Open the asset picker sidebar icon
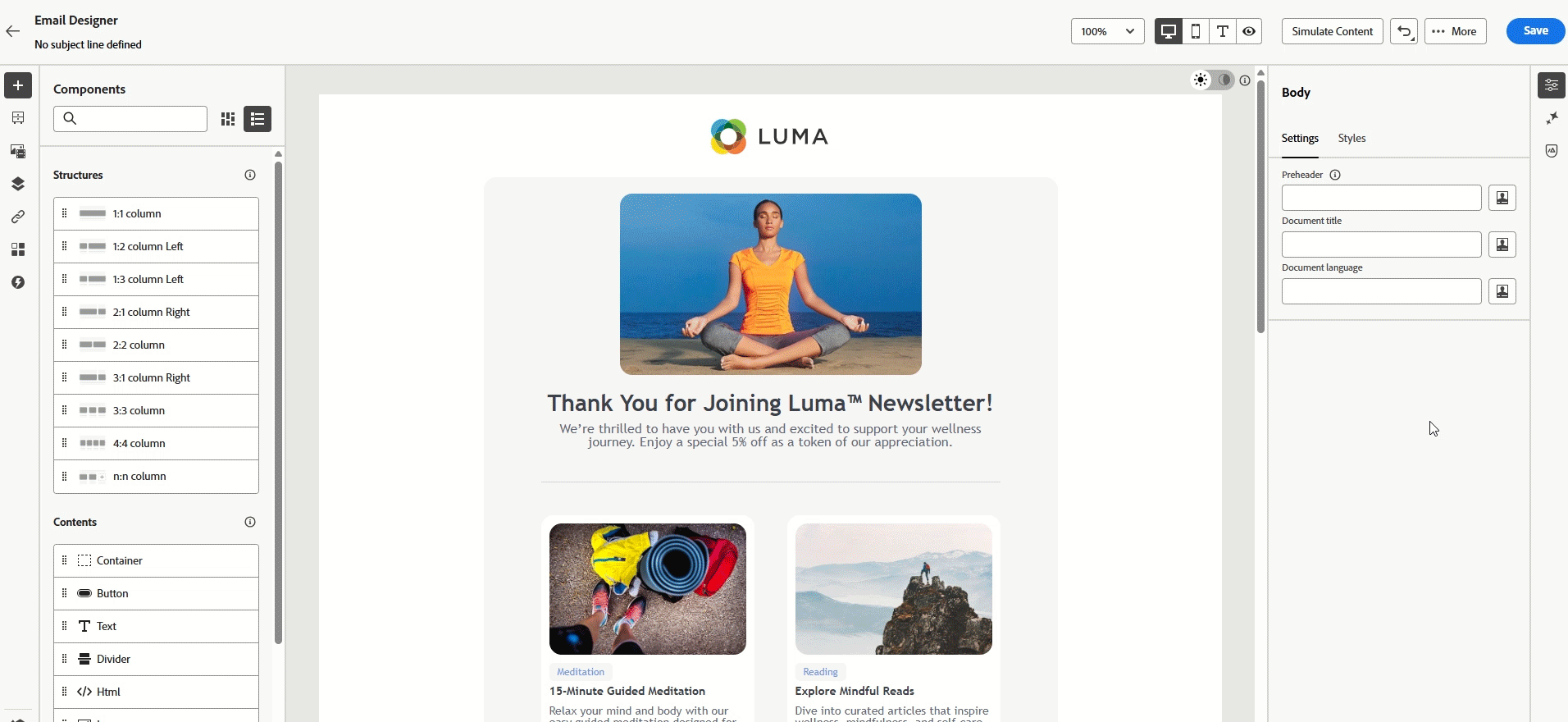Viewport: 1568px width, 722px height. (x=18, y=151)
